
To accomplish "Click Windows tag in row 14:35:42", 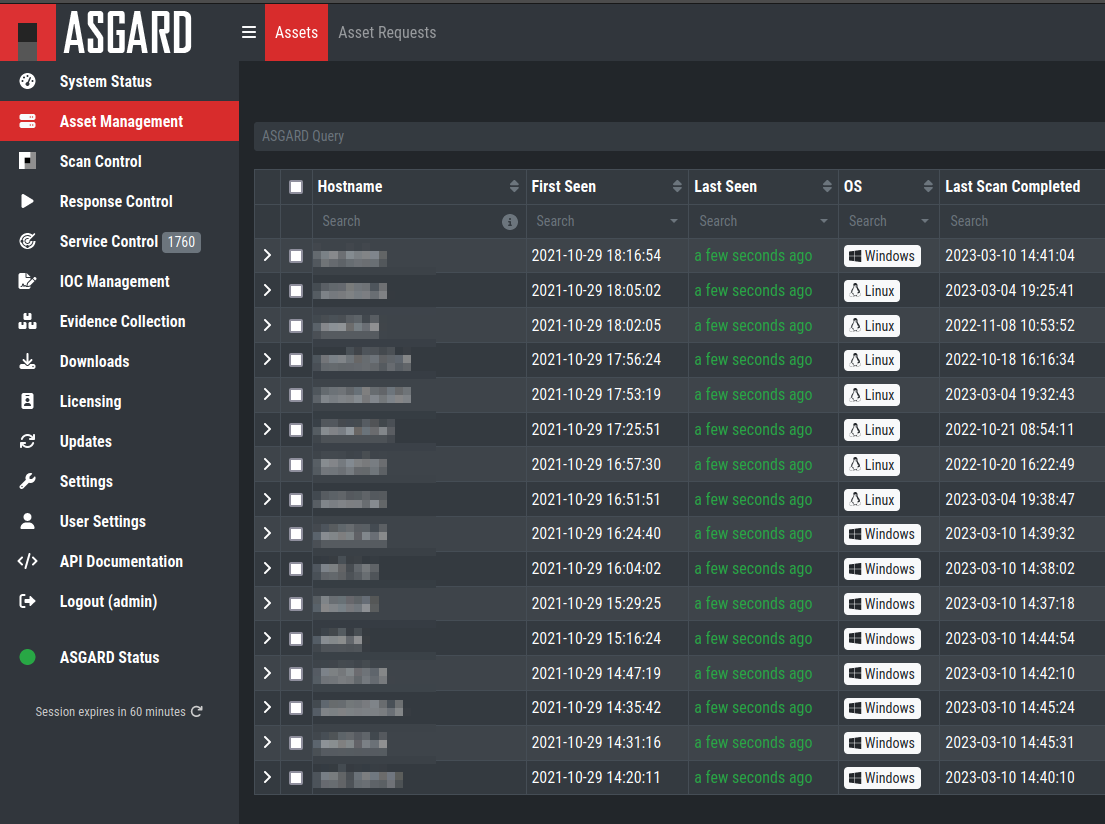I will click(882, 708).
